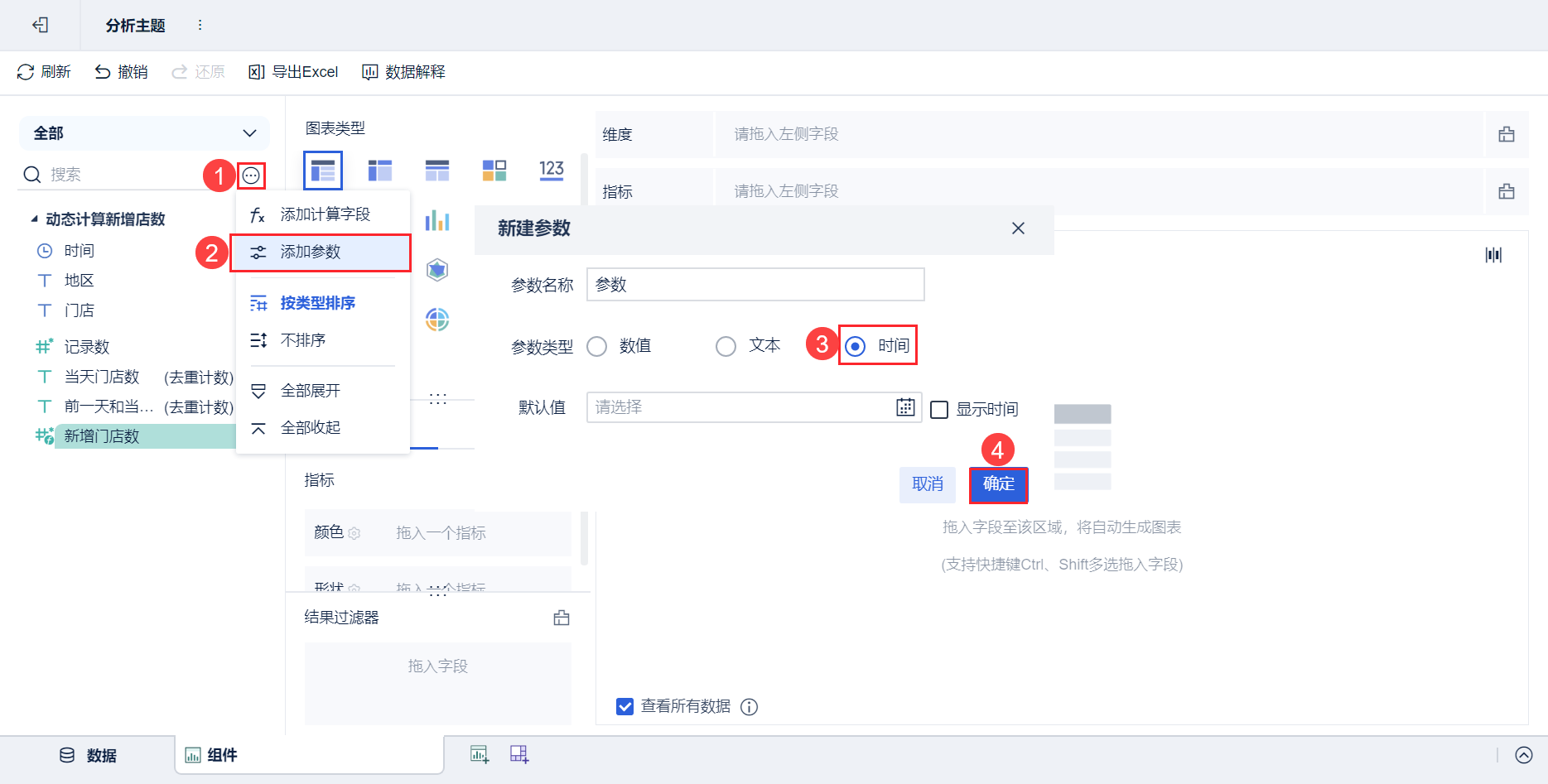Screen dimensions: 1548x784
Task: Choose 添加参数 from the menu
Action: [x=321, y=252]
